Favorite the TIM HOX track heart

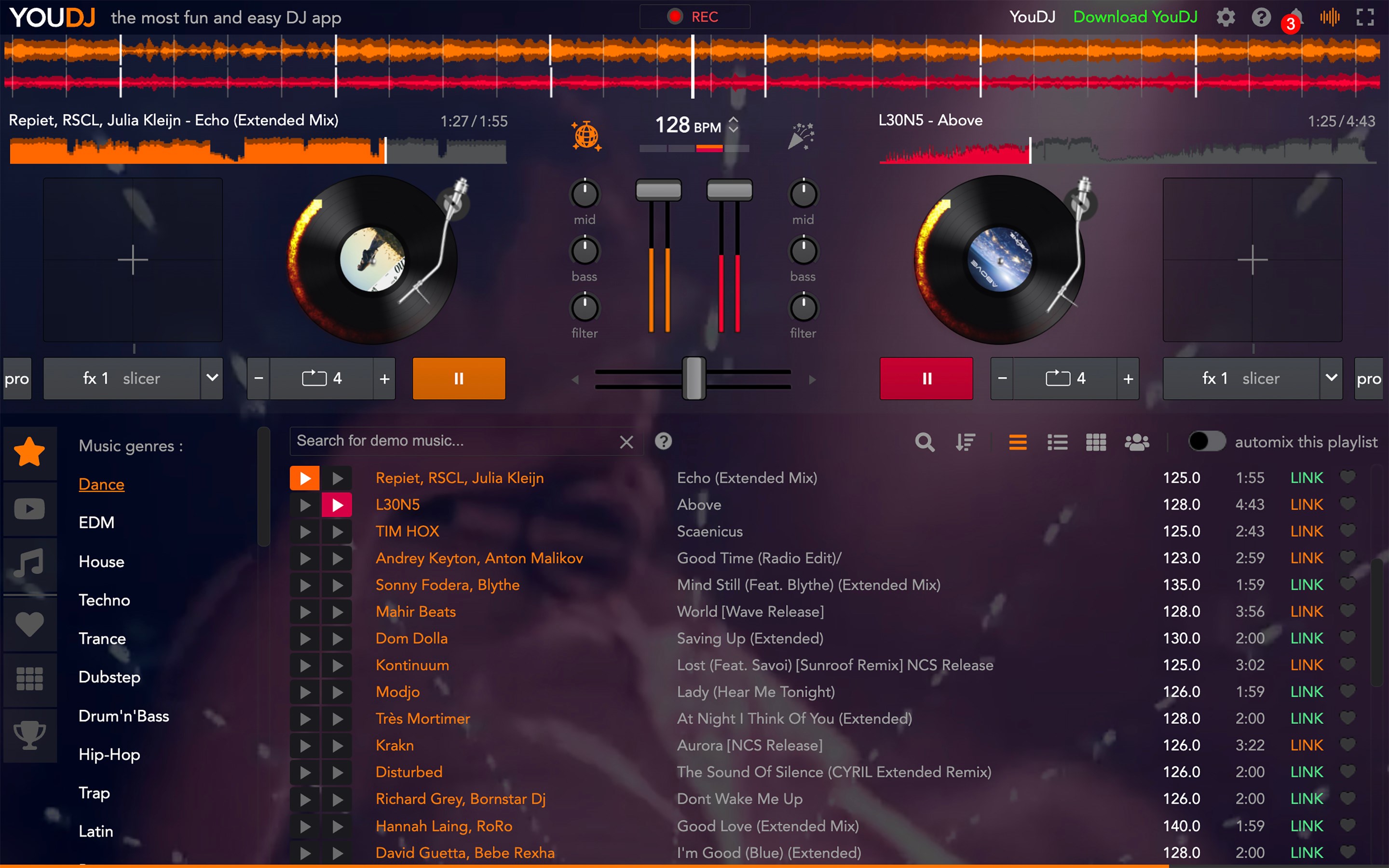(x=1347, y=530)
